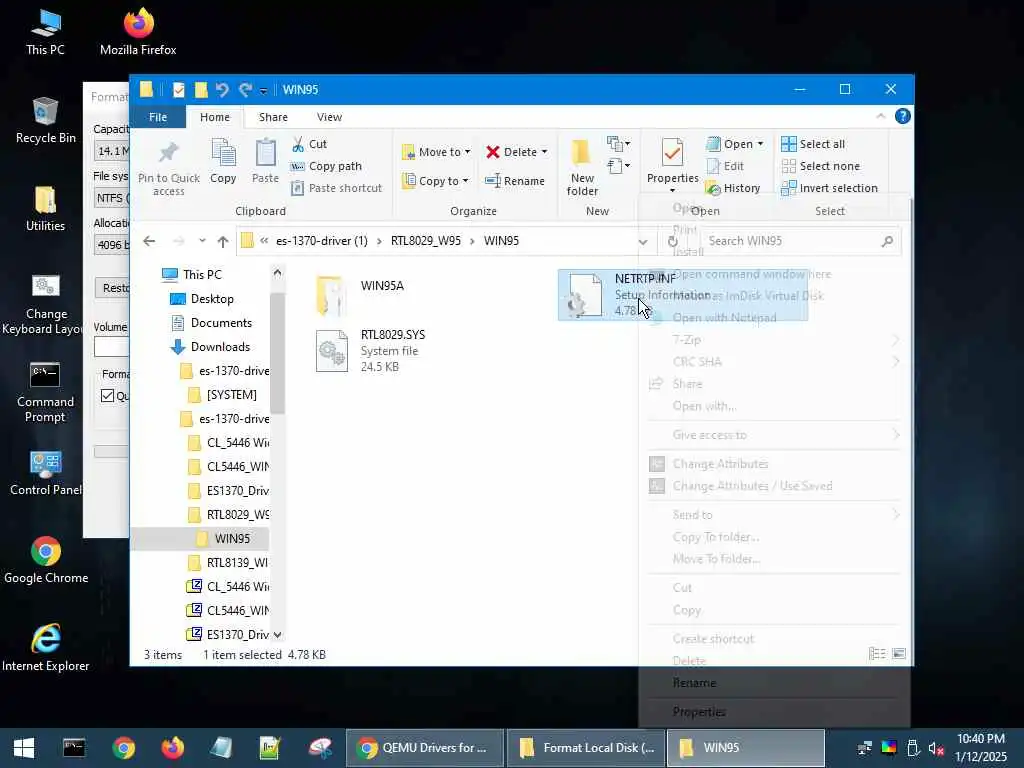Screen dimensions: 1024x768
Task: Click the clock showing 10:40 PM
Action: point(980,739)
